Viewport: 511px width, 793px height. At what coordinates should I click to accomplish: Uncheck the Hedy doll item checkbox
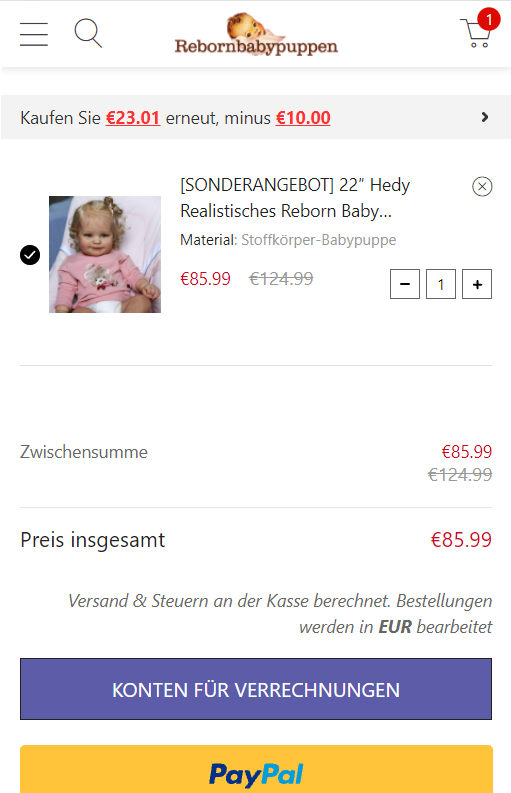[30, 255]
